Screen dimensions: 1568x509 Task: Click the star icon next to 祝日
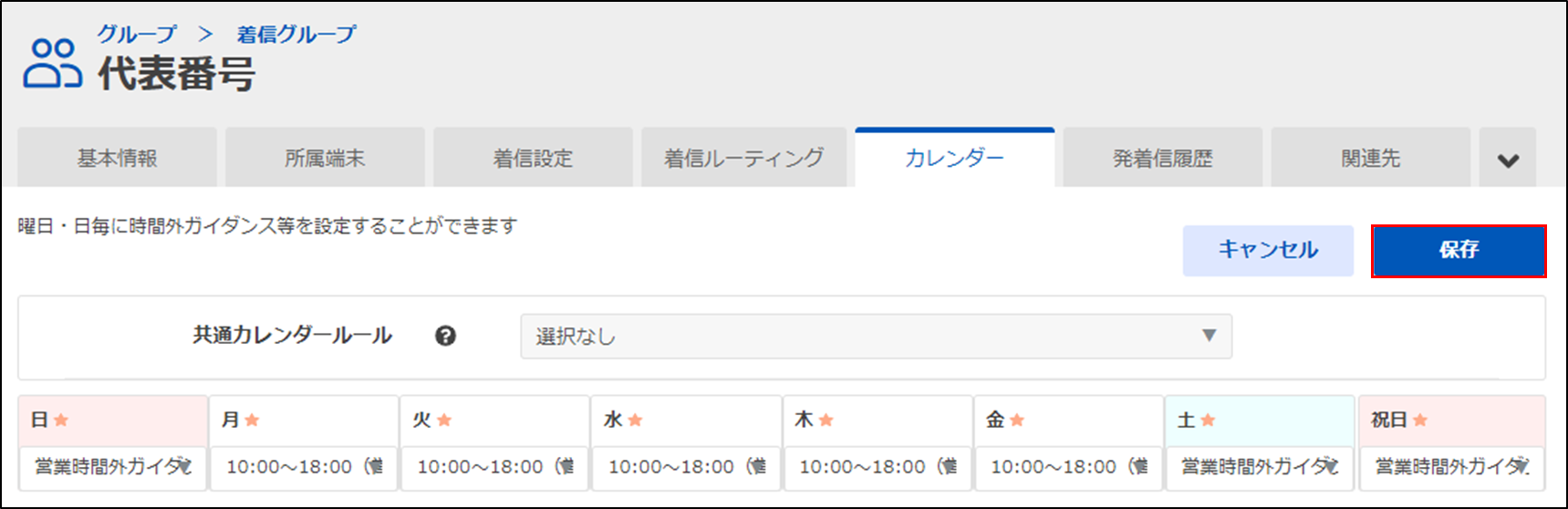click(x=1419, y=420)
